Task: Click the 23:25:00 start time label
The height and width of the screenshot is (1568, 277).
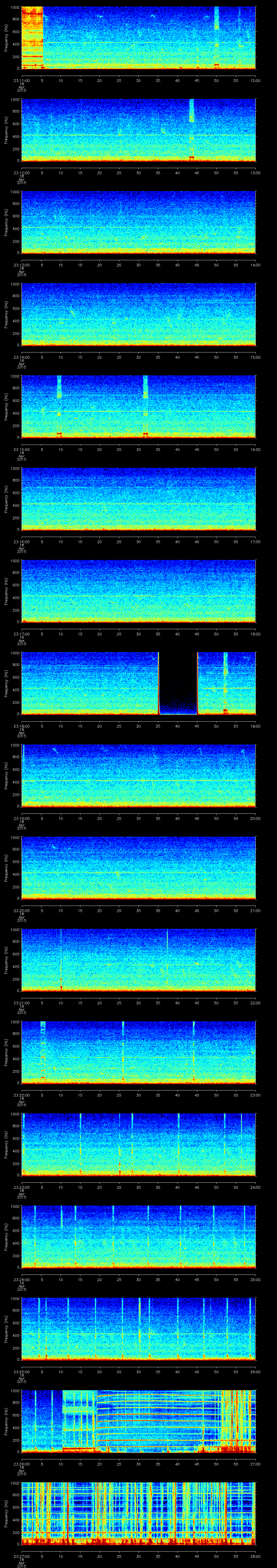Action: coord(21,1371)
